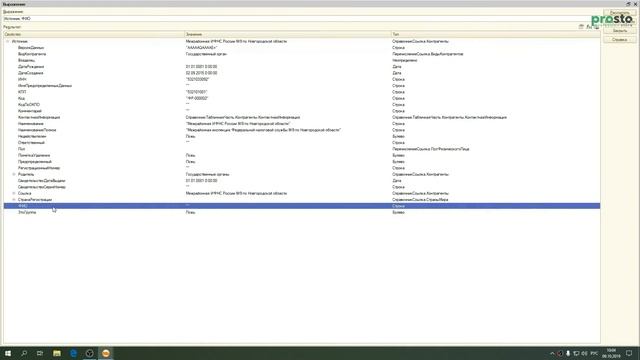Select the НаименованиеПолное property row

click(302, 130)
